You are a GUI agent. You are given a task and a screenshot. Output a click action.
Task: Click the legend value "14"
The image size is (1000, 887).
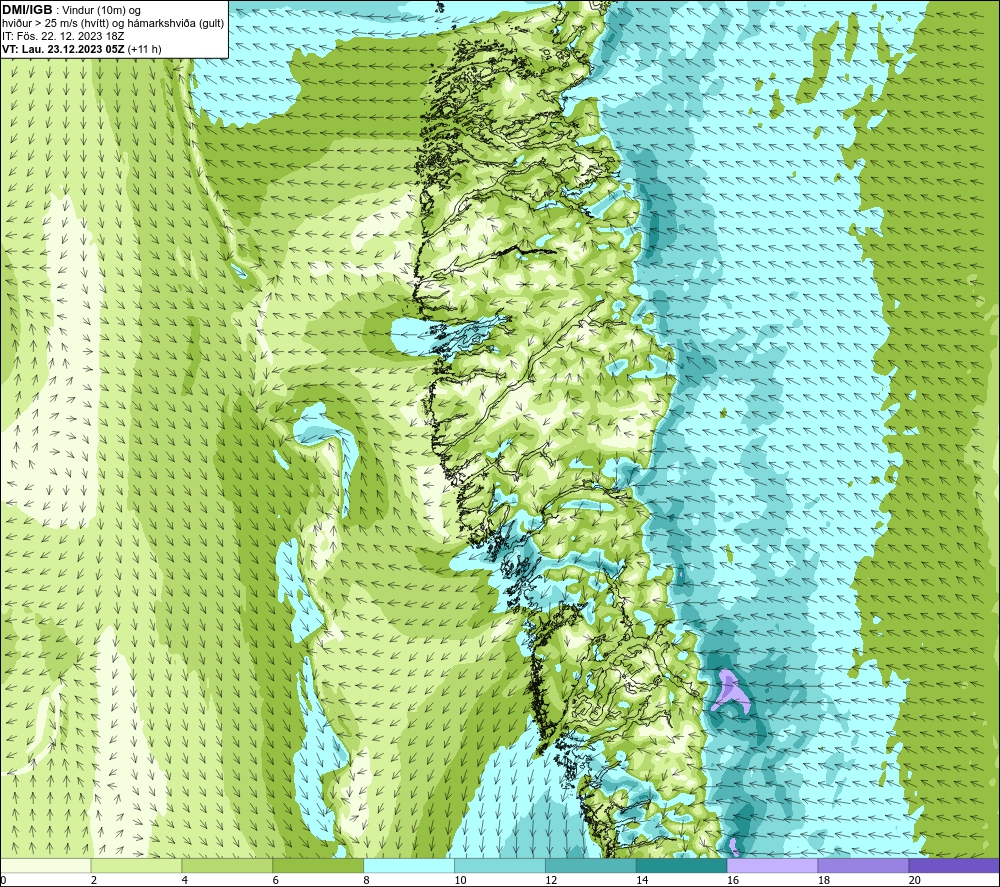[642, 880]
